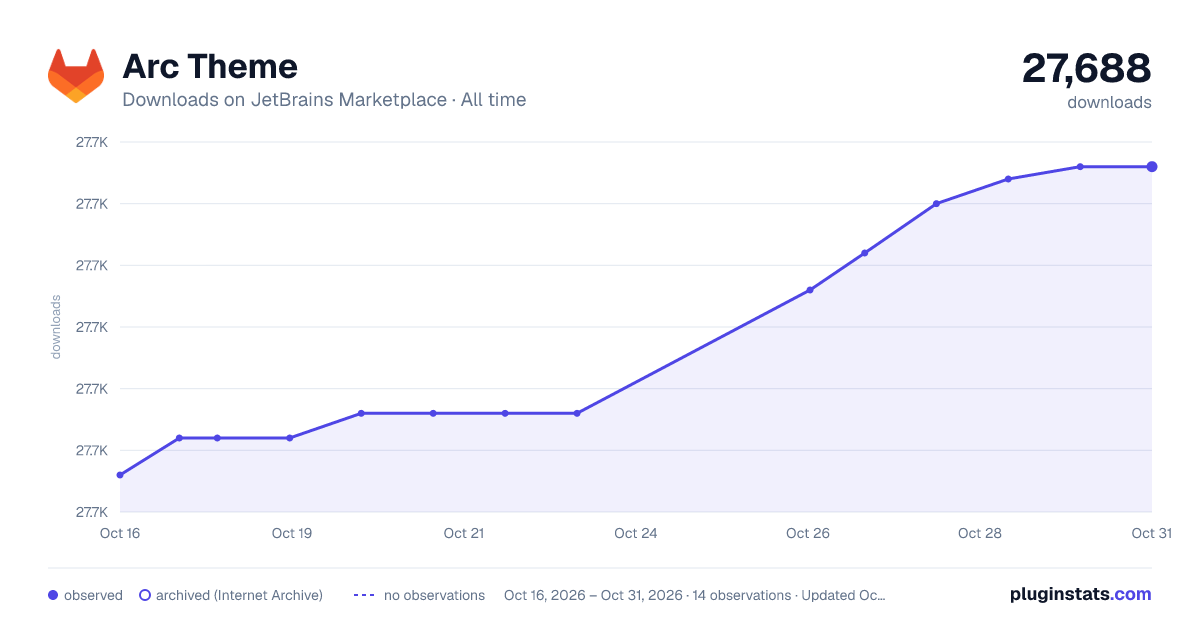
Task: Select the data point directly above Oct 19
Action: pos(290,438)
